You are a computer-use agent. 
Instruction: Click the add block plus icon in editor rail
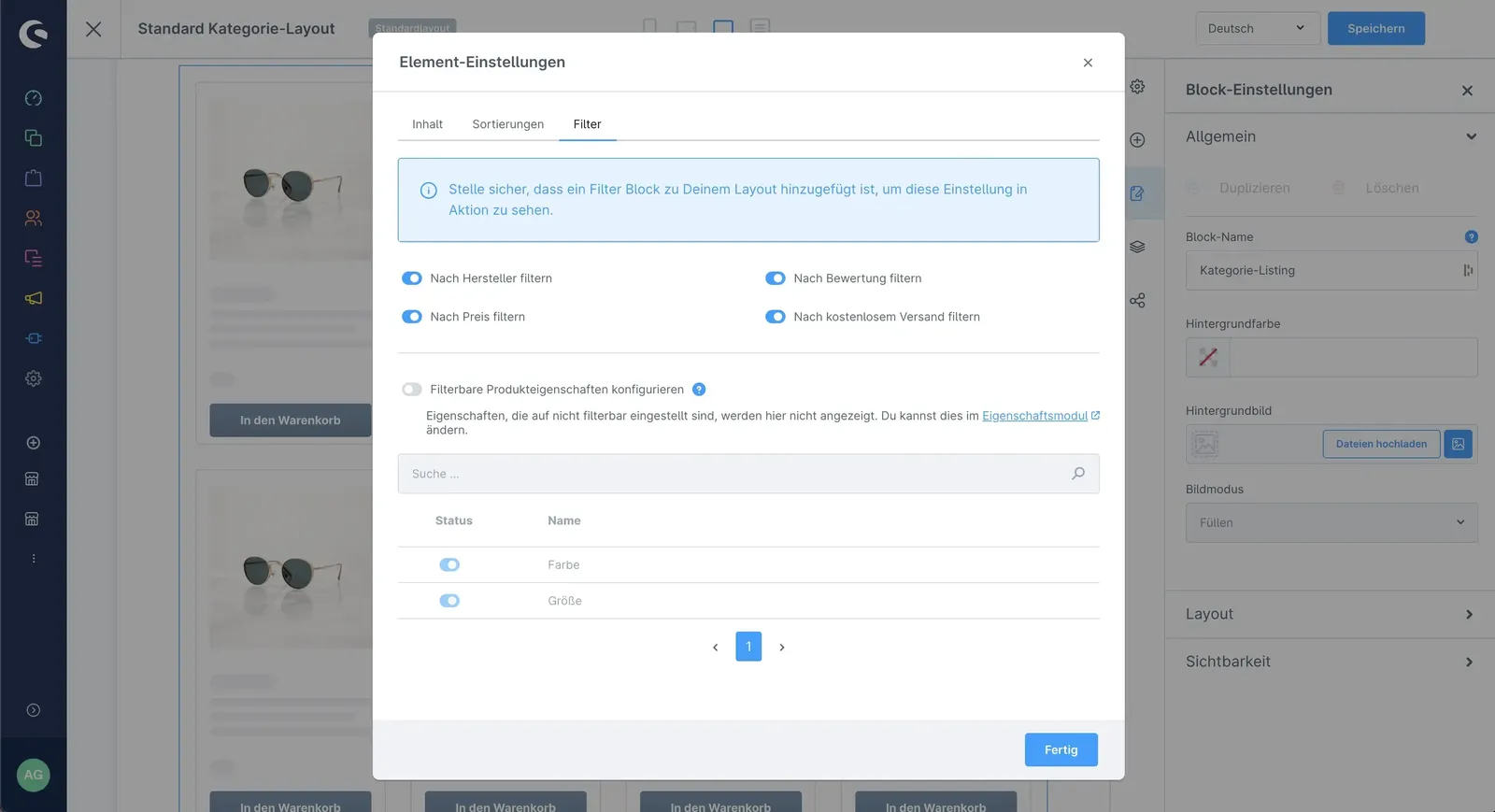pyautogui.click(x=1137, y=140)
